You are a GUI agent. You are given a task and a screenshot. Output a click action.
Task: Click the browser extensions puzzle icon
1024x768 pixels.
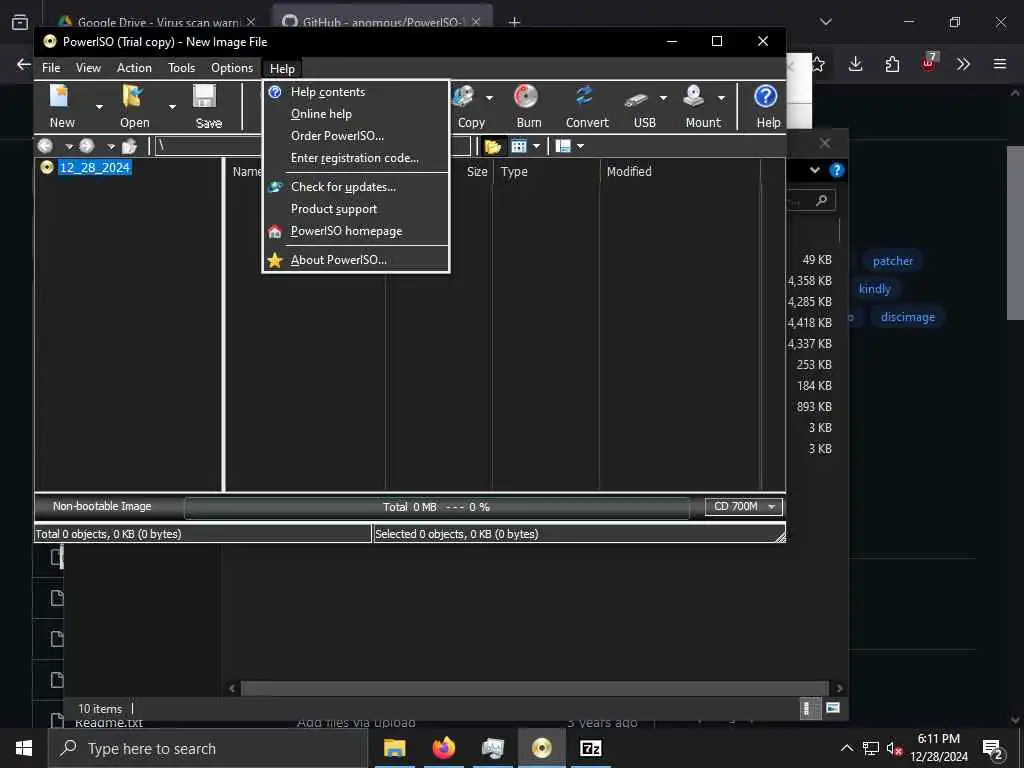click(892, 64)
